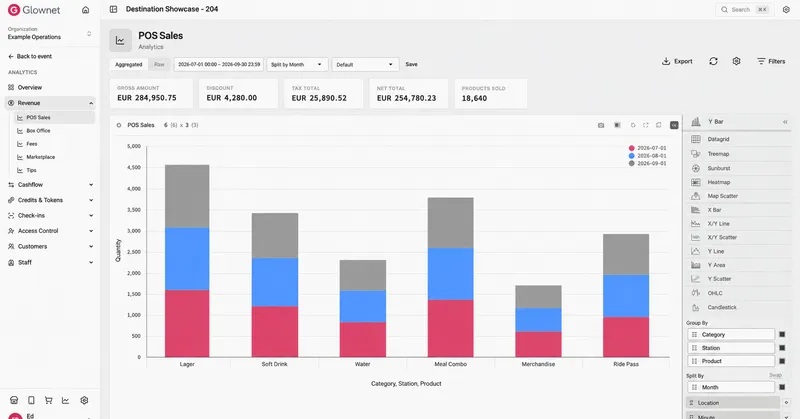Image resolution: width=800 pixels, height=419 pixels.
Task: Open the top-right header settings gear
Action: click(786, 10)
